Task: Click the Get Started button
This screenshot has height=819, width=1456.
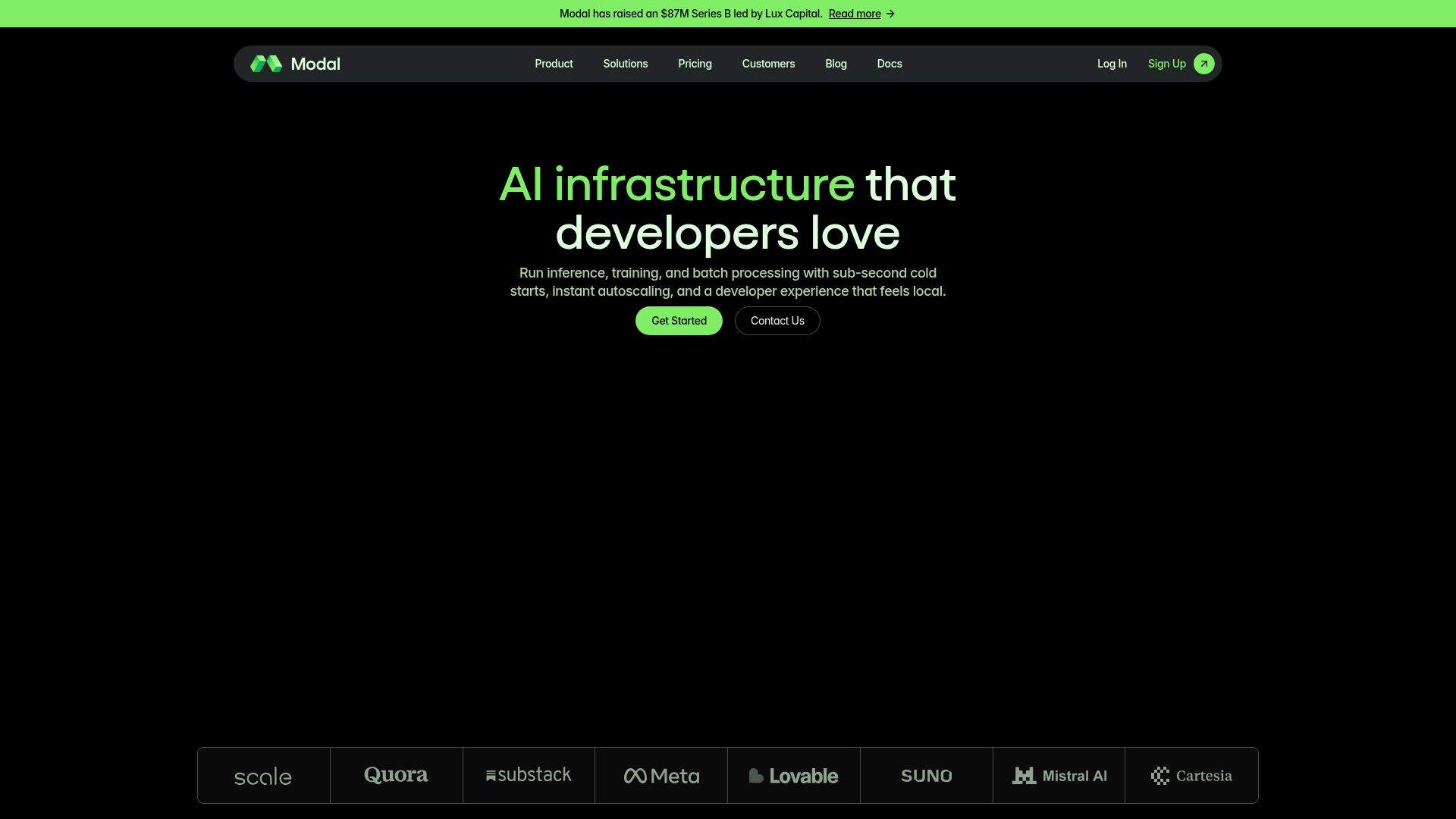Action: tap(678, 320)
